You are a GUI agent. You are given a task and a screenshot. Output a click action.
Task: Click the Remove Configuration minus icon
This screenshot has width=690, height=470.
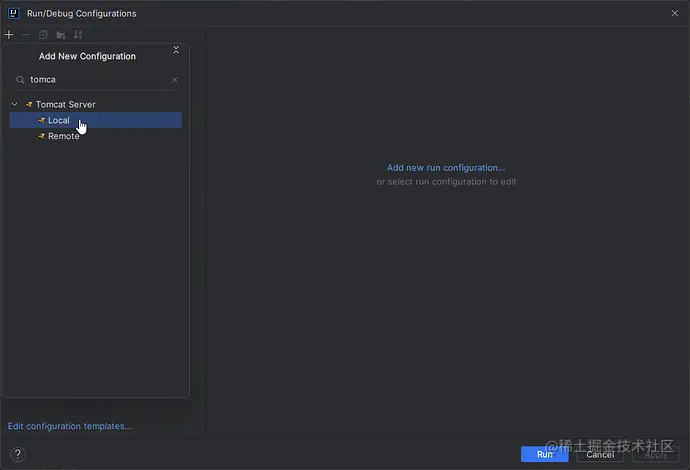point(26,35)
